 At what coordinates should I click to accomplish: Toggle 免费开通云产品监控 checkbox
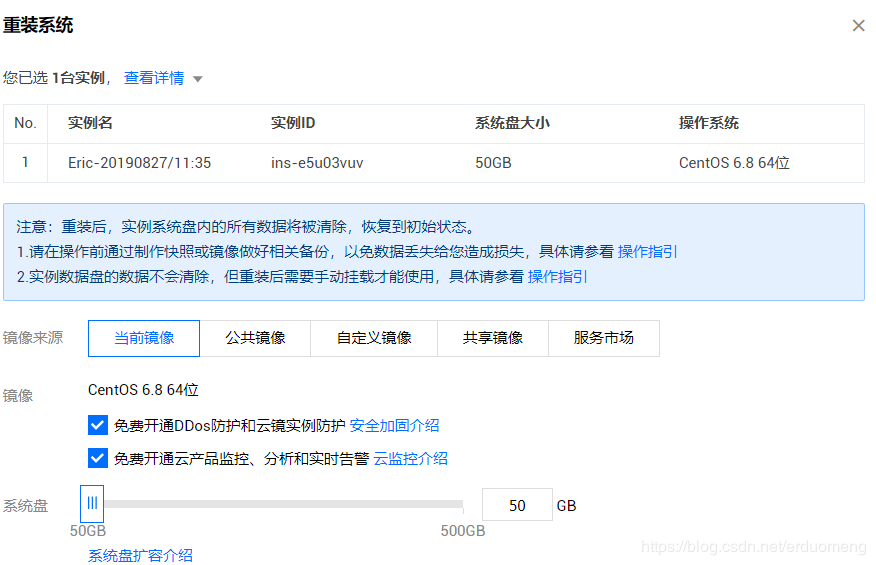pyautogui.click(x=98, y=458)
